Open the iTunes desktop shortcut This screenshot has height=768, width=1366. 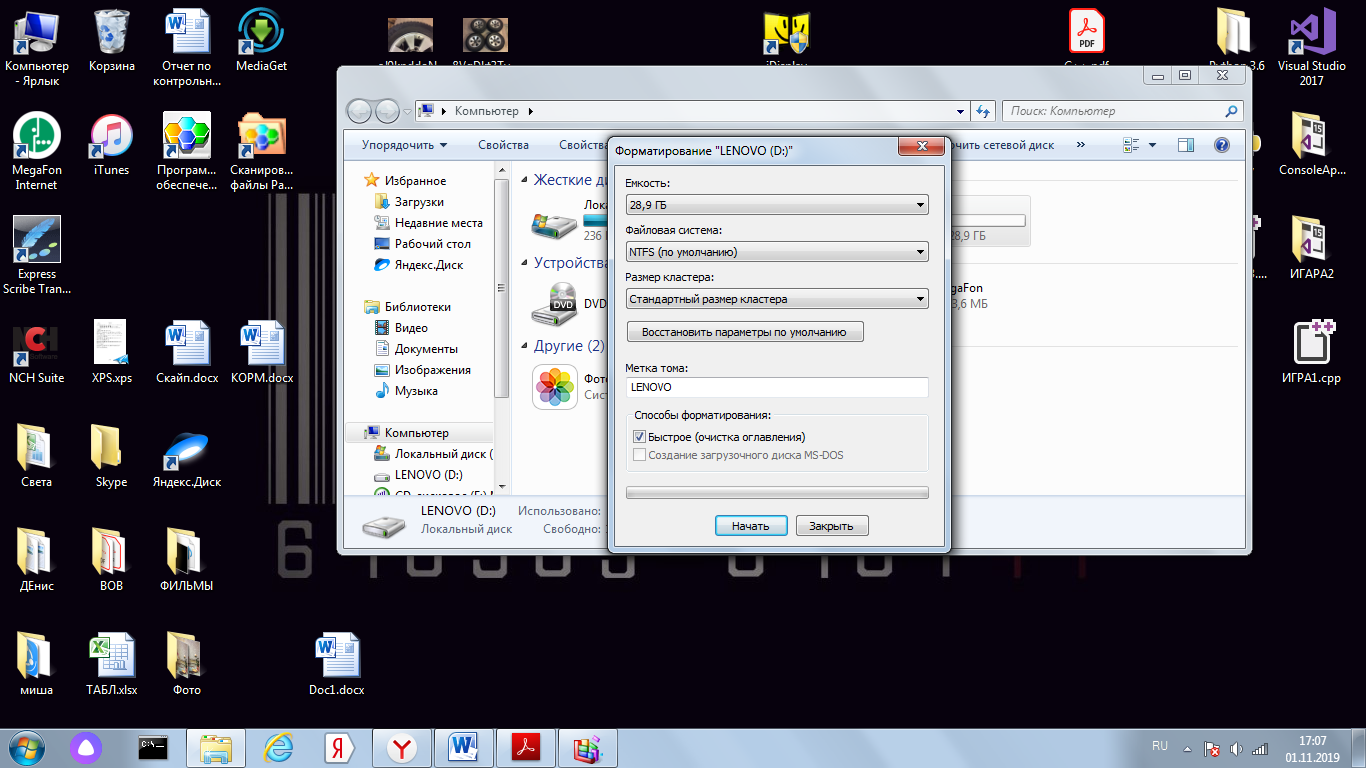[111, 145]
